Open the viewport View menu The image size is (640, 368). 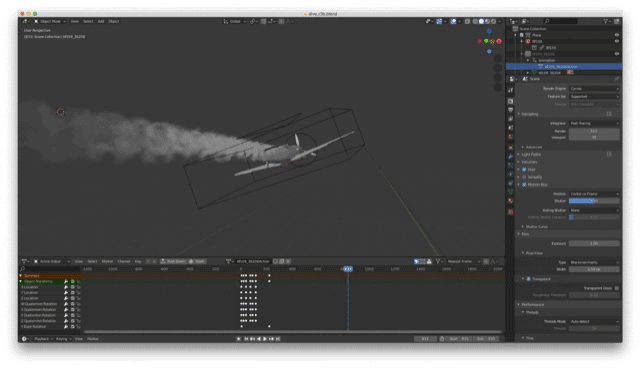[x=75, y=21]
